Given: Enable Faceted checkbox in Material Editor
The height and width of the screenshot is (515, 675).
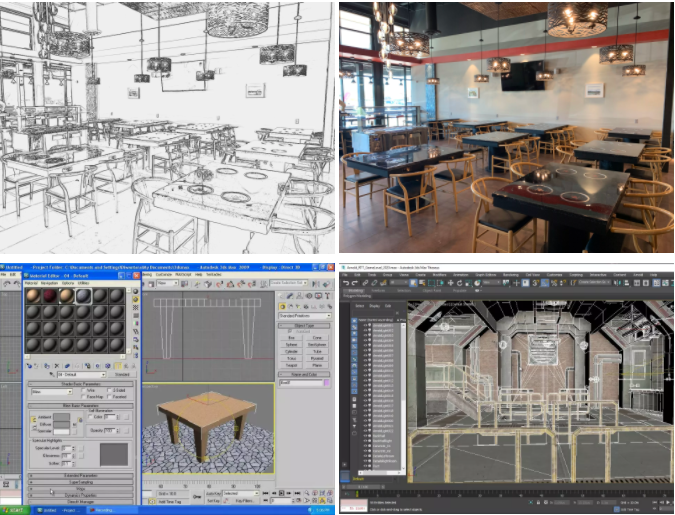Looking at the screenshot, I should tap(109, 397).
